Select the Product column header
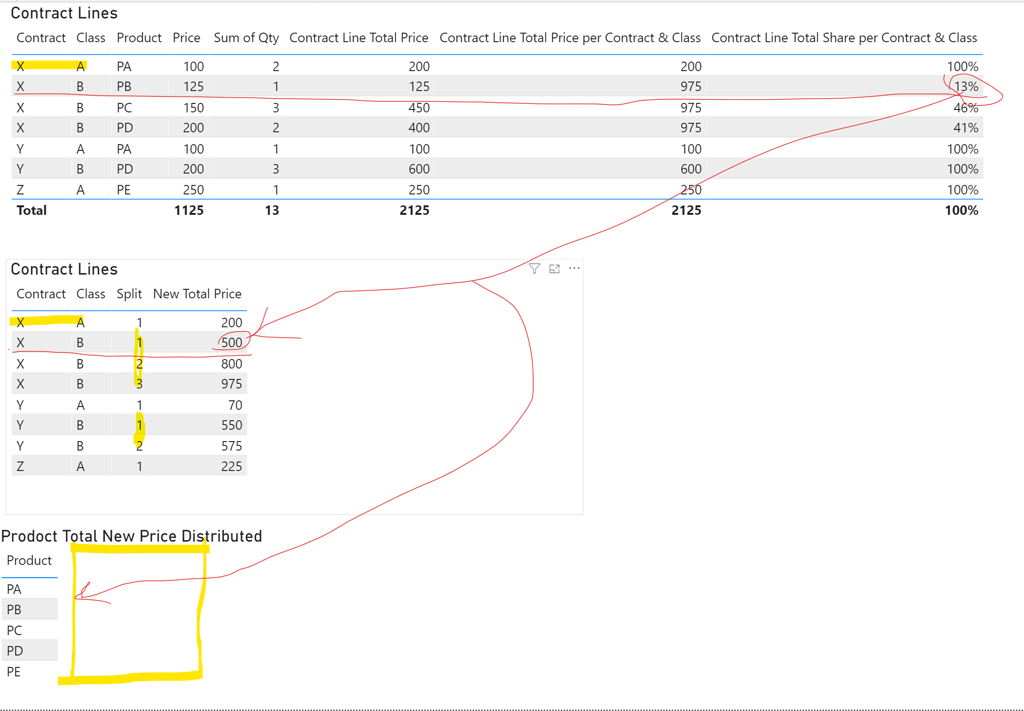 tap(138, 37)
